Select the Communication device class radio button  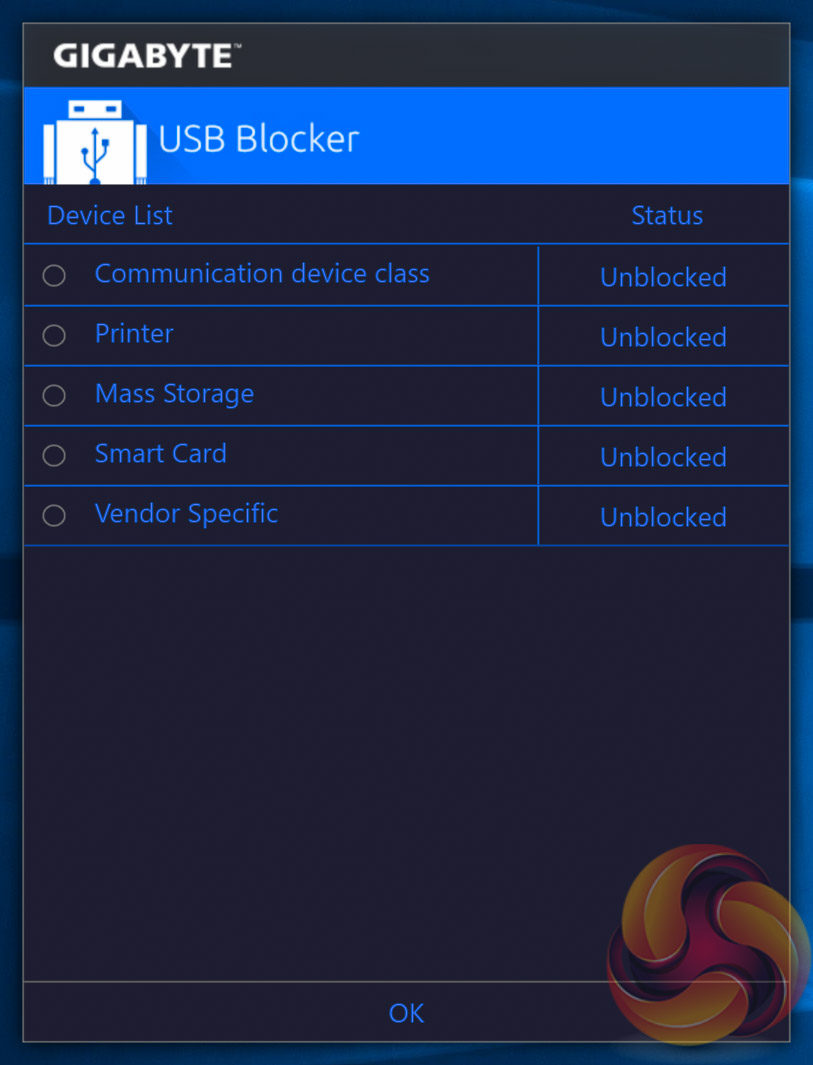(x=54, y=275)
